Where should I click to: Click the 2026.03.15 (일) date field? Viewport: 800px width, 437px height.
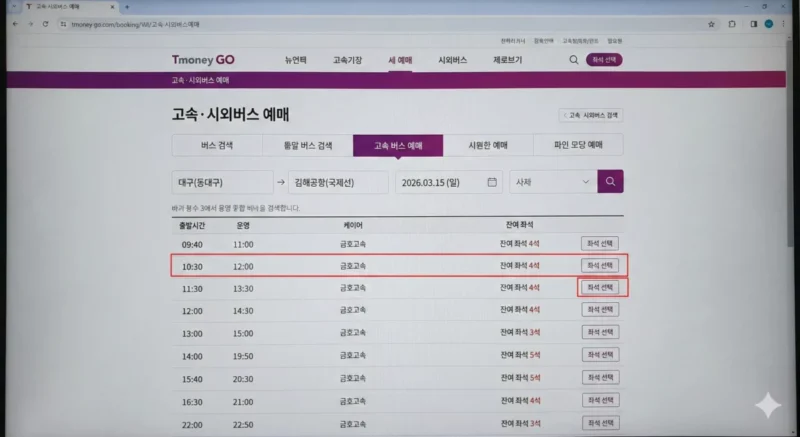pyautogui.click(x=449, y=182)
